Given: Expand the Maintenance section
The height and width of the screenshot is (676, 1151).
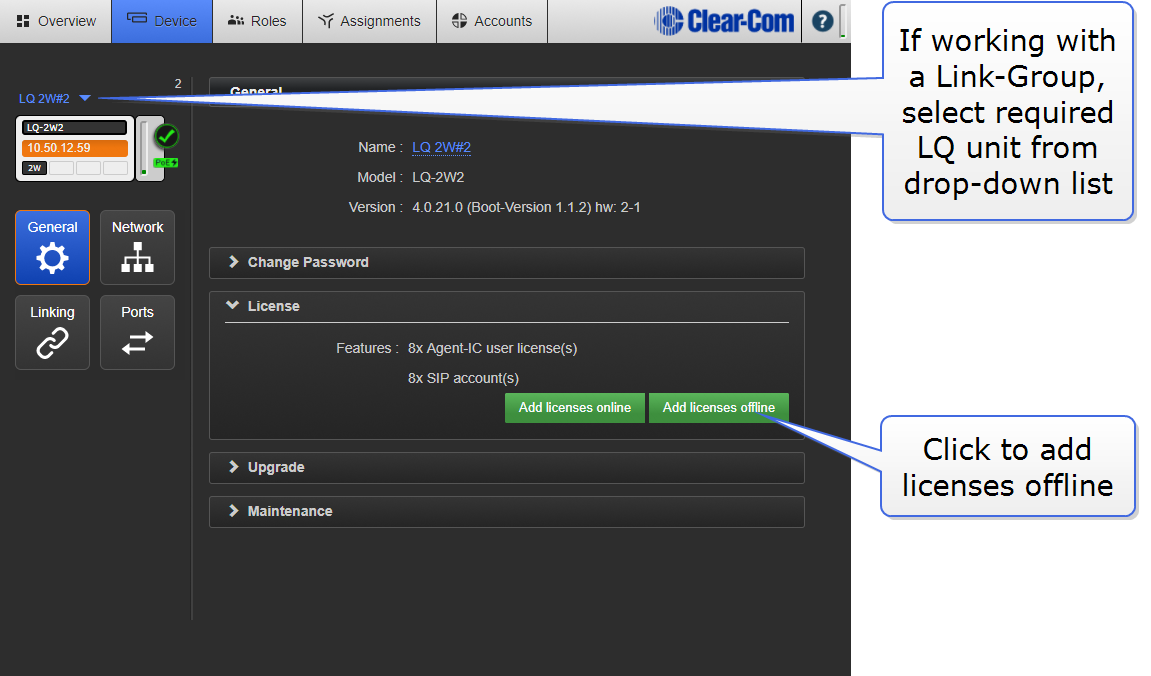Looking at the screenshot, I should tap(289, 511).
